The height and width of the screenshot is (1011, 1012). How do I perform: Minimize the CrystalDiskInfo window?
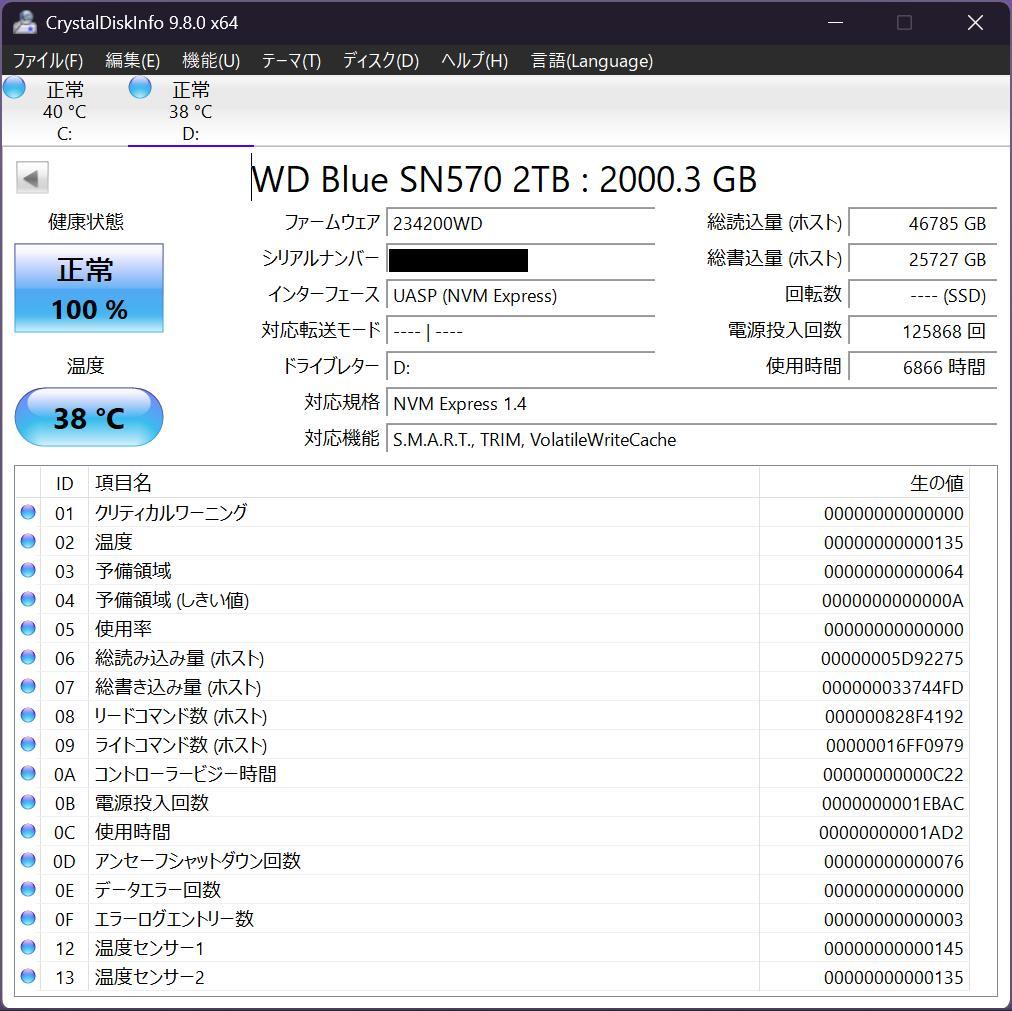(836, 23)
